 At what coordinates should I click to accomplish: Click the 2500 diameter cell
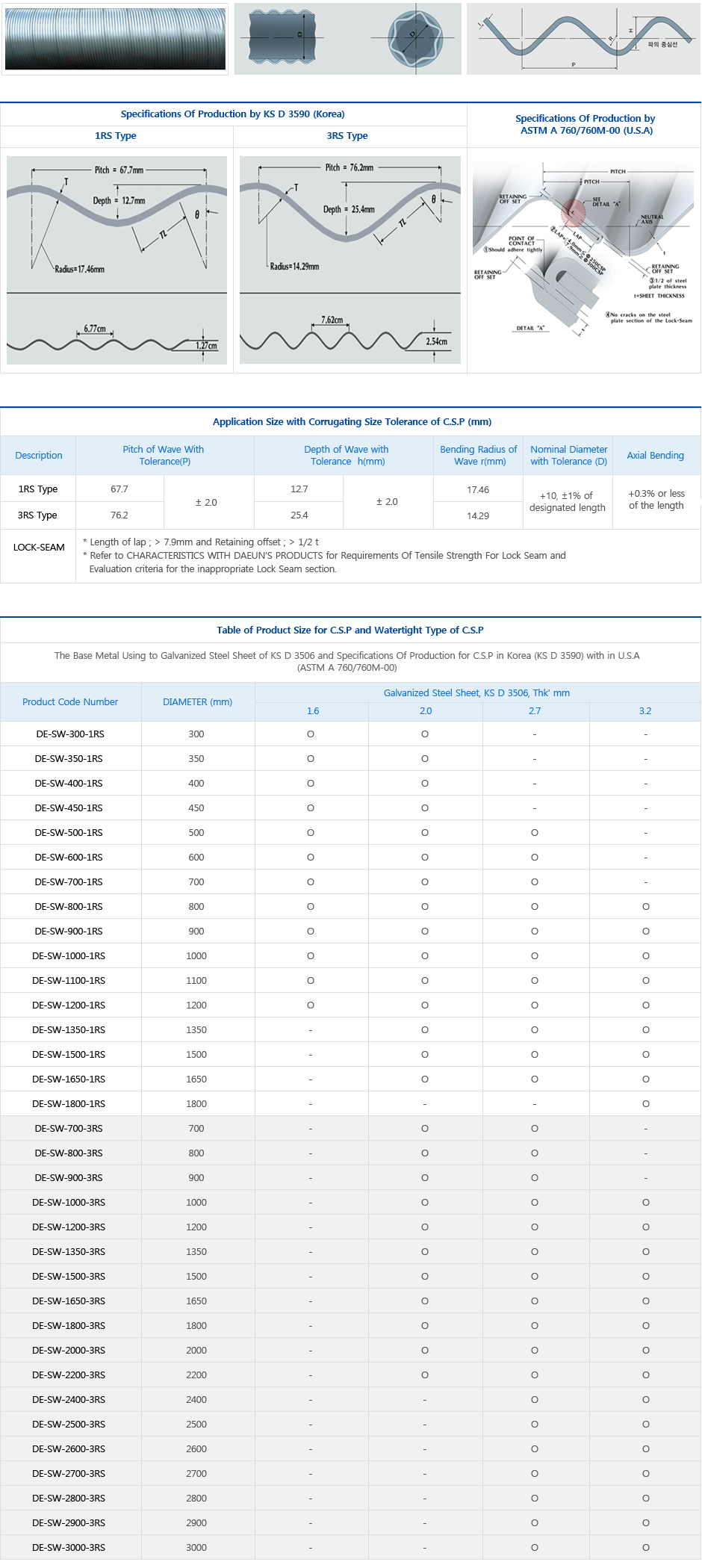point(196,1425)
